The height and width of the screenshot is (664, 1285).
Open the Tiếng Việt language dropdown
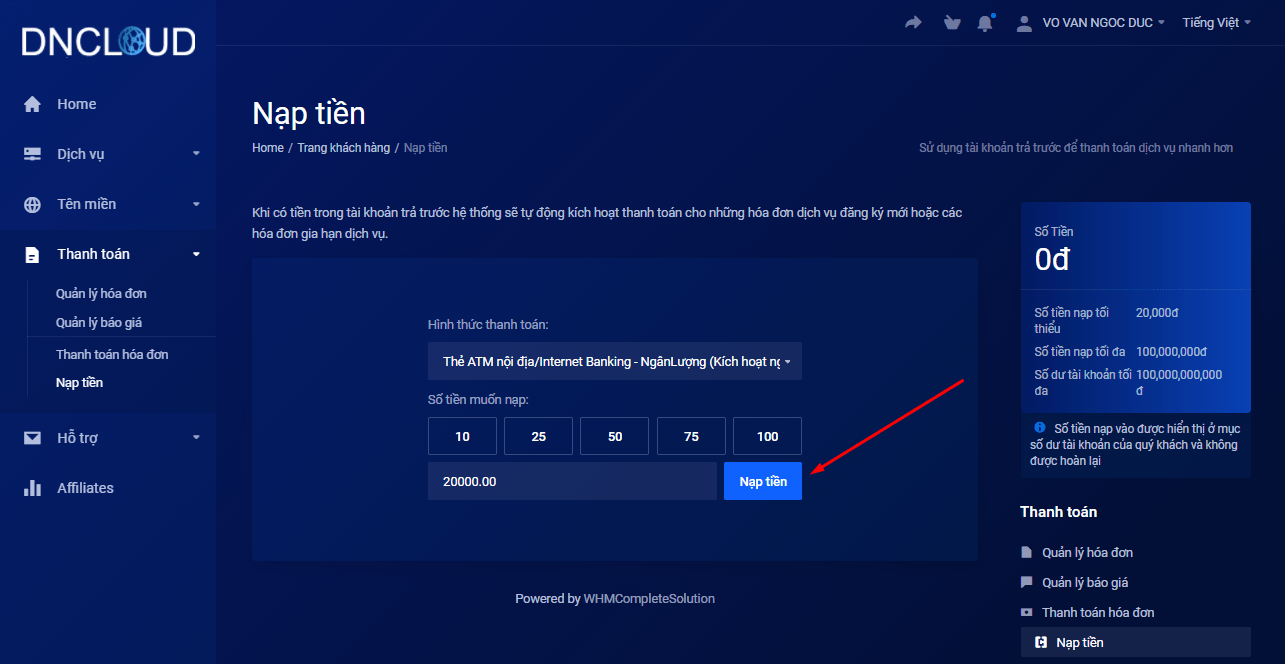pyautogui.click(x=1216, y=22)
